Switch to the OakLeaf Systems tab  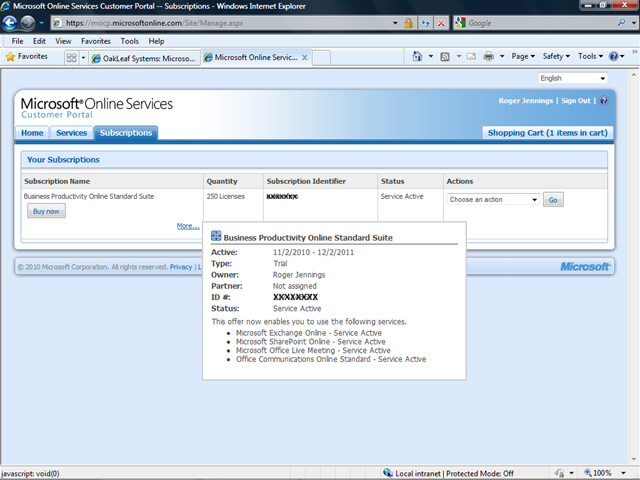pyautogui.click(x=144, y=58)
